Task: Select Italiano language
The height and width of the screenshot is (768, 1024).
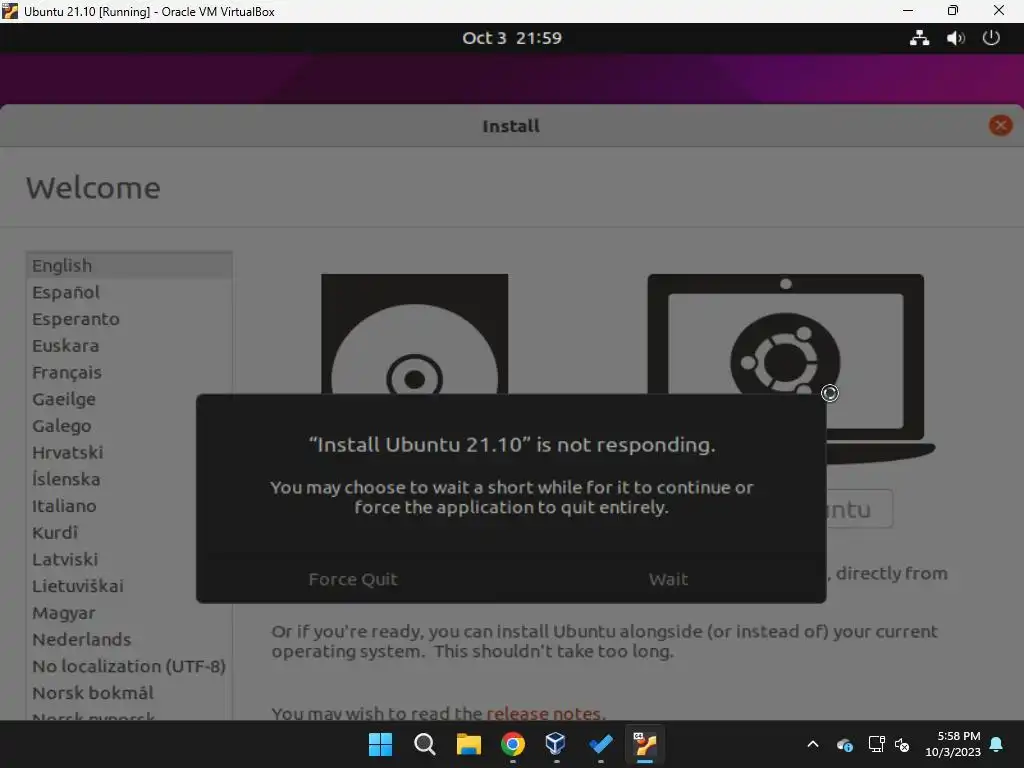Action: (x=111, y=506)
